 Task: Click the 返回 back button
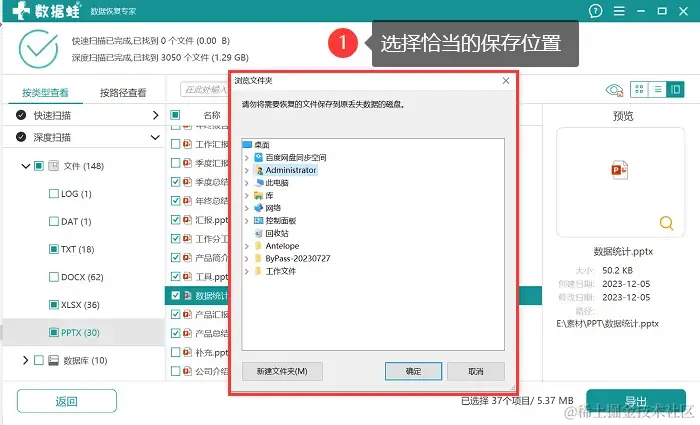click(x=67, y=401)
